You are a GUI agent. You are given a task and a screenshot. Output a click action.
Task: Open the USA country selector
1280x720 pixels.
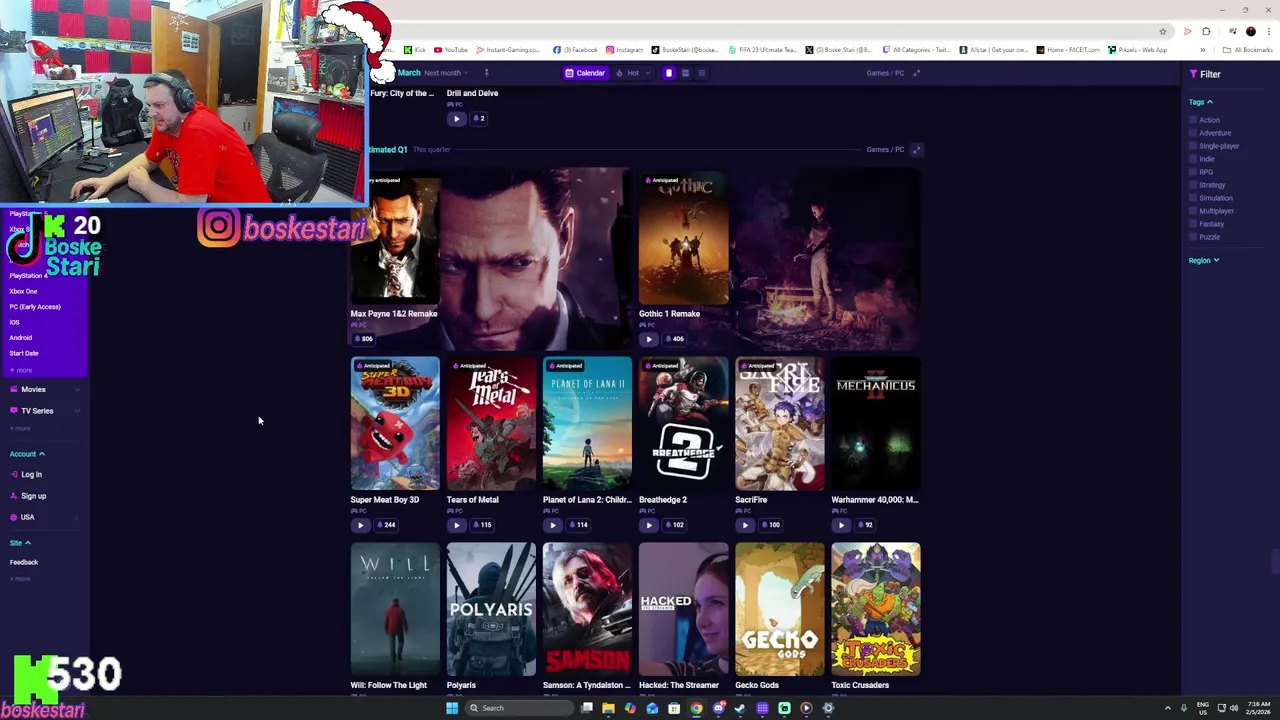point(44,518)
